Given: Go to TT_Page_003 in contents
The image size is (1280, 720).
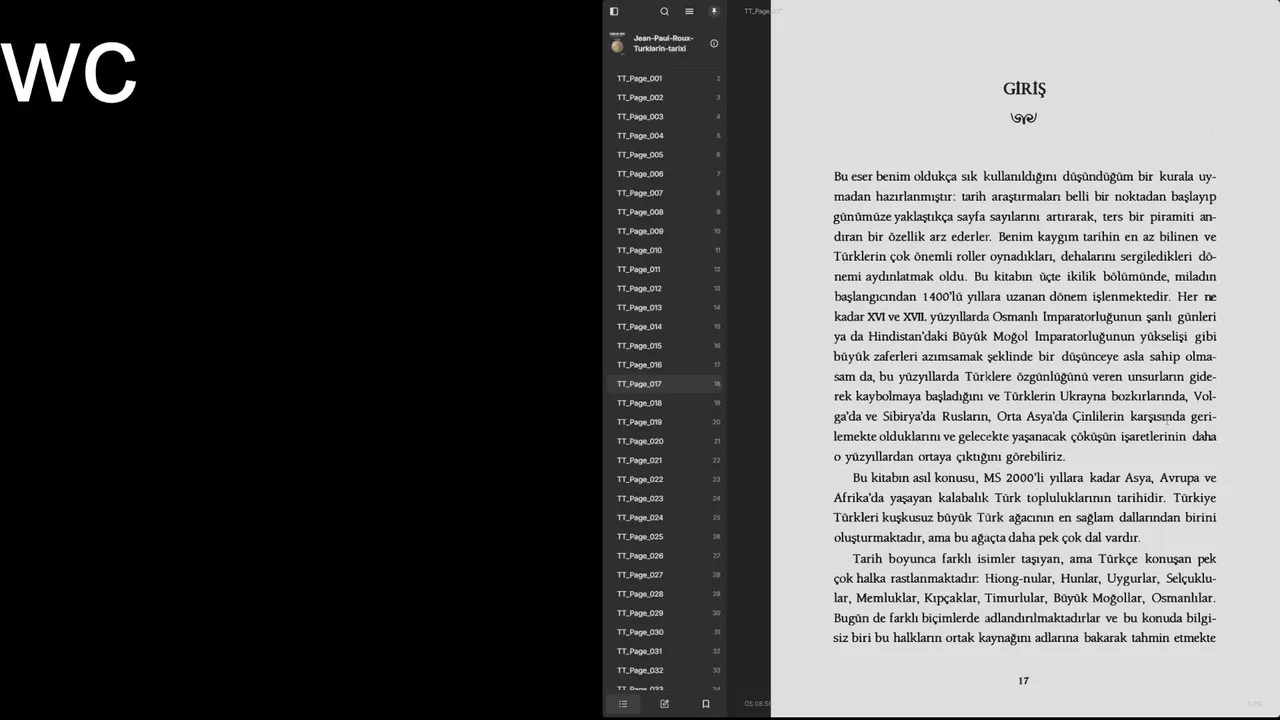Looking at the screenshot, I should click(x=665, y=116).
